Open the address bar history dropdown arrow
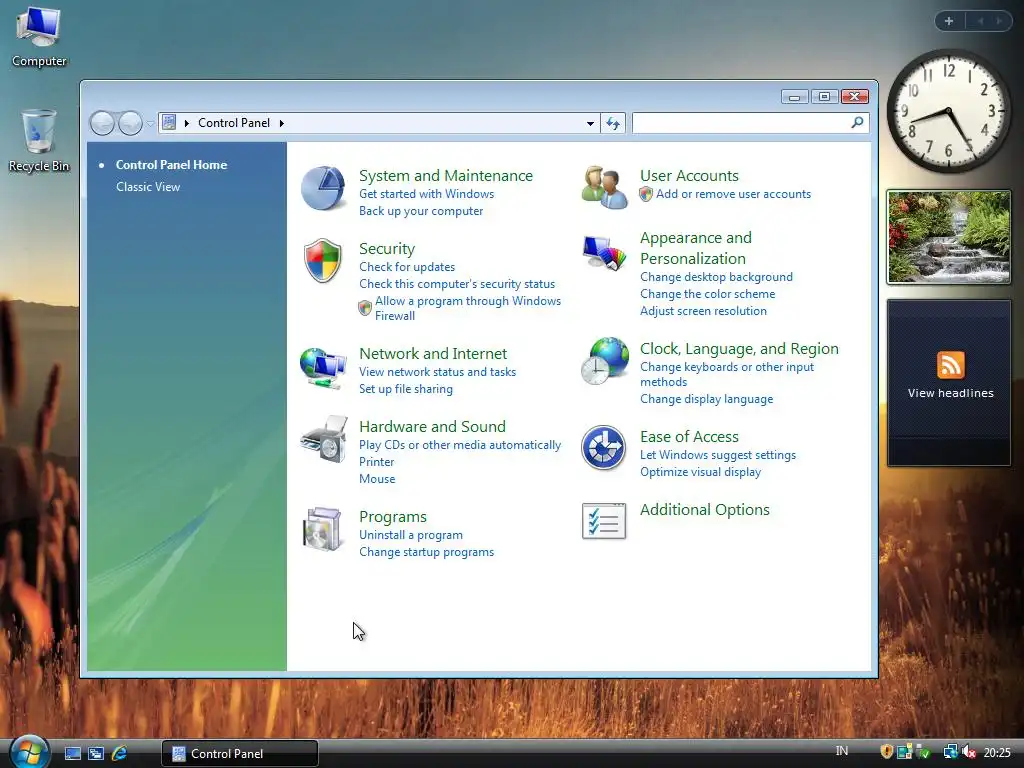The image size is (1024, 768). click(x=590, y=123)
